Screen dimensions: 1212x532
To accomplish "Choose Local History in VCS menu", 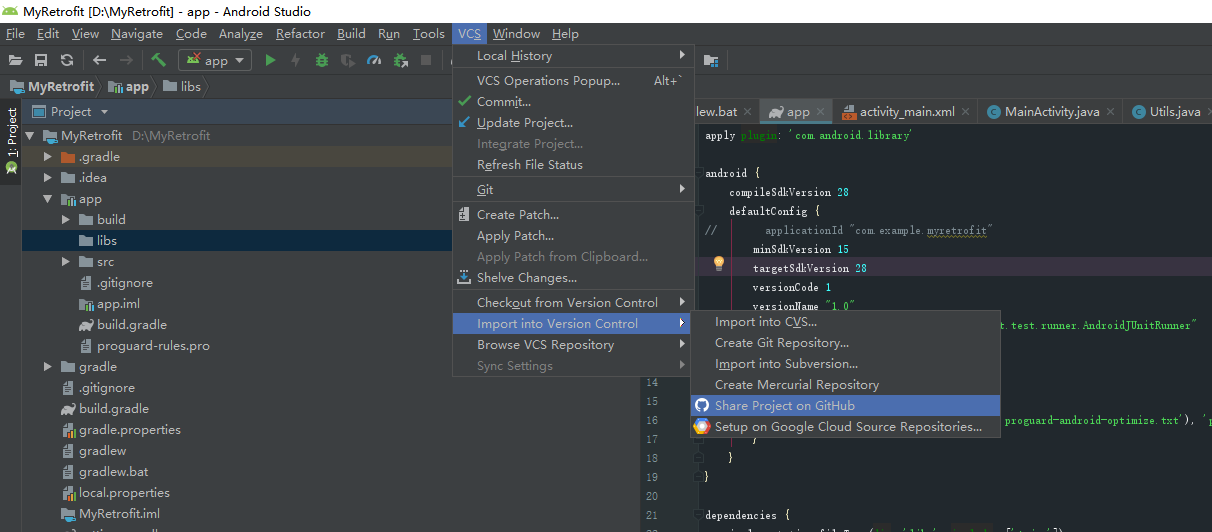I will (572, 56).
